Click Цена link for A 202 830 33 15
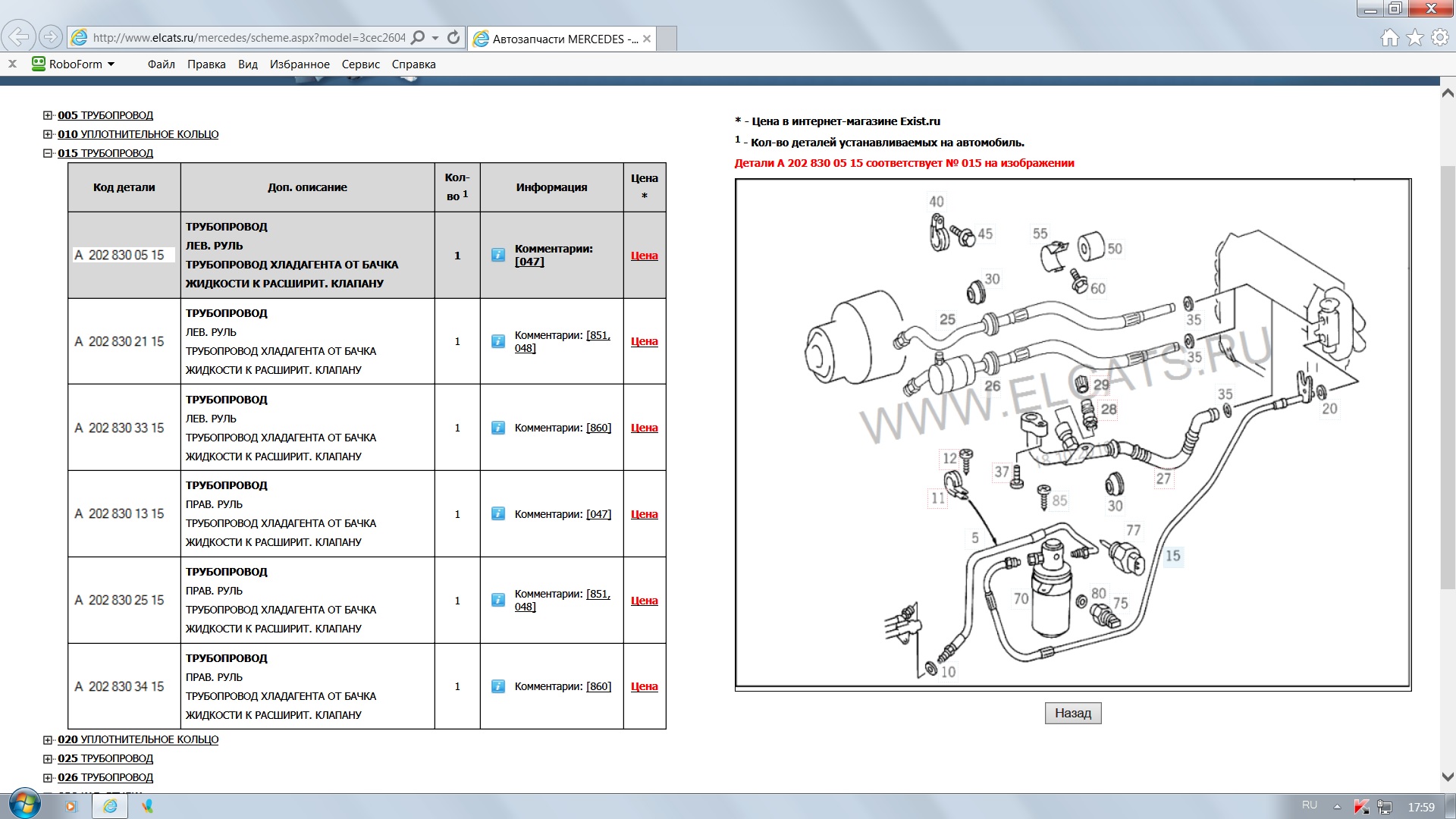The width and height of the screenshot is (1456, 819). [645, 428]
